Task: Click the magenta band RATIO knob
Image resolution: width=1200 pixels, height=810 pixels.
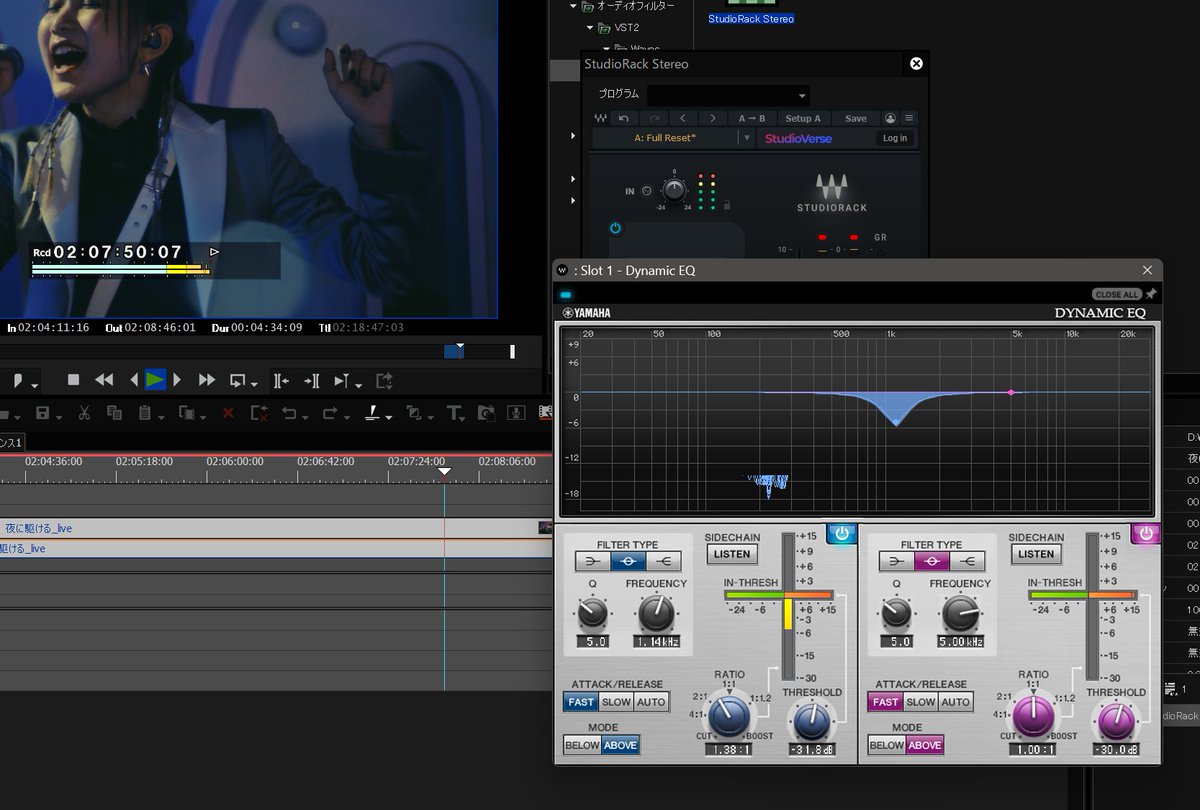Action: point(1033,716)
